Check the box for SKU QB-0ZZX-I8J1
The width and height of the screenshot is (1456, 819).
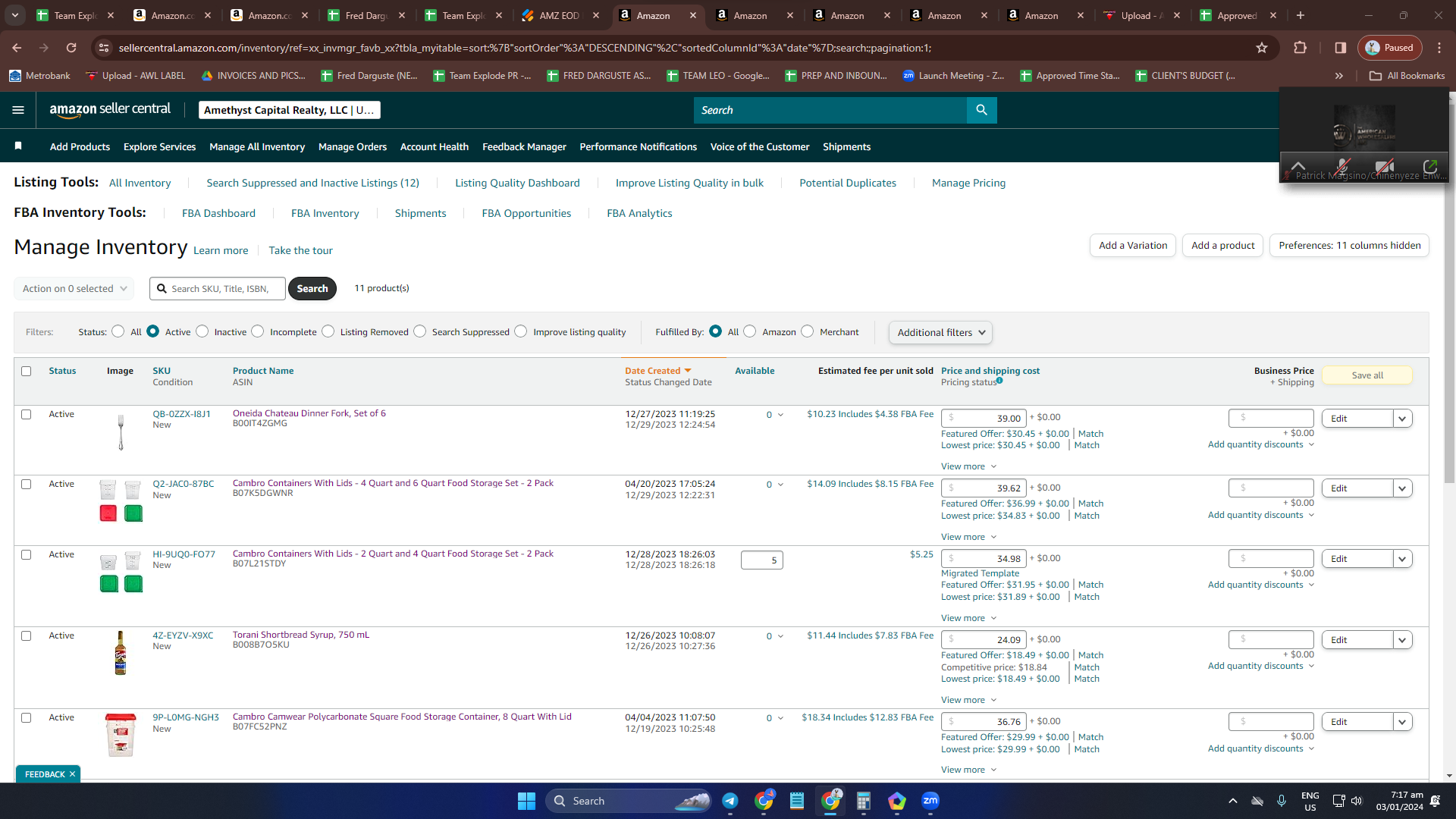[27, 414]
